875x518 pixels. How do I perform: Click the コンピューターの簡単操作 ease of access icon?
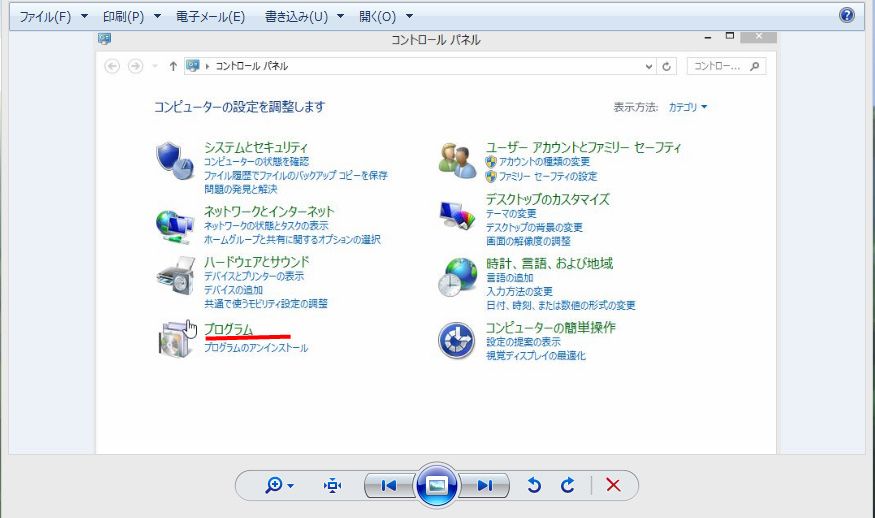(x=456, y=340)
